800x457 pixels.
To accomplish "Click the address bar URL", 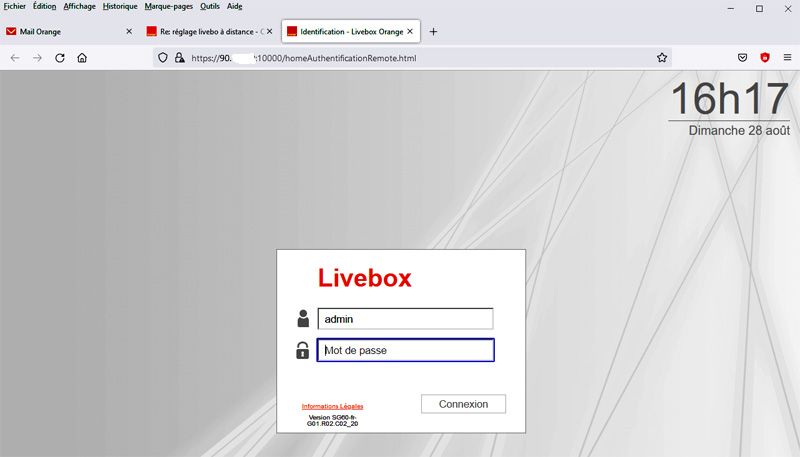I will click(x=304, y=58).
